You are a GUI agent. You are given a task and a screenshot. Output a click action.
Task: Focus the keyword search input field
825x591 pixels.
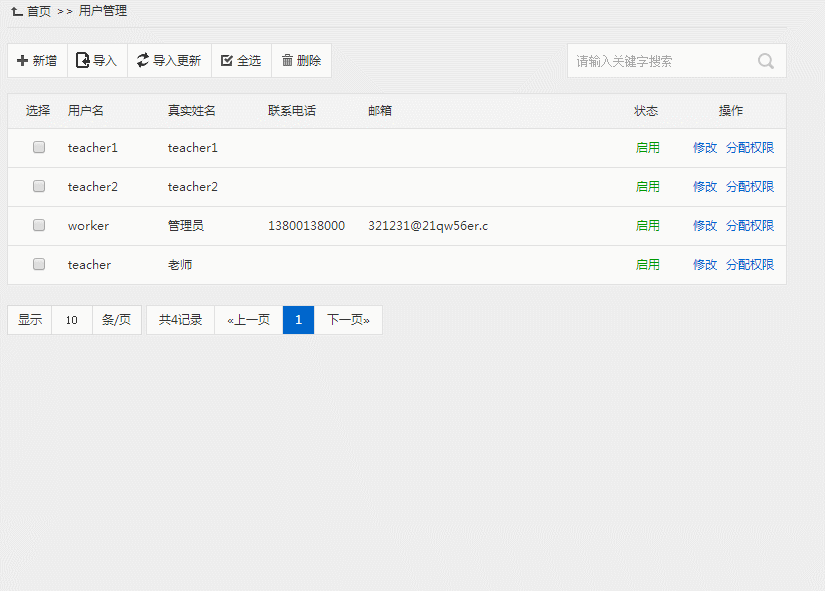pos(660,61)
